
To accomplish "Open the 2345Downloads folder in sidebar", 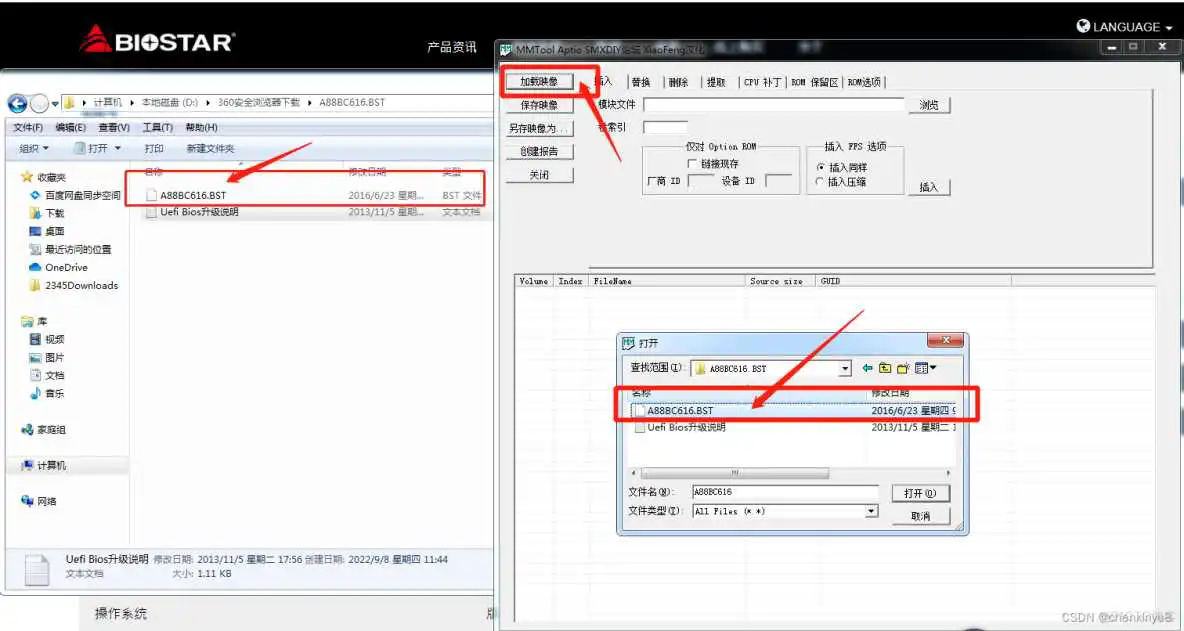I will (x=81, y=286).
